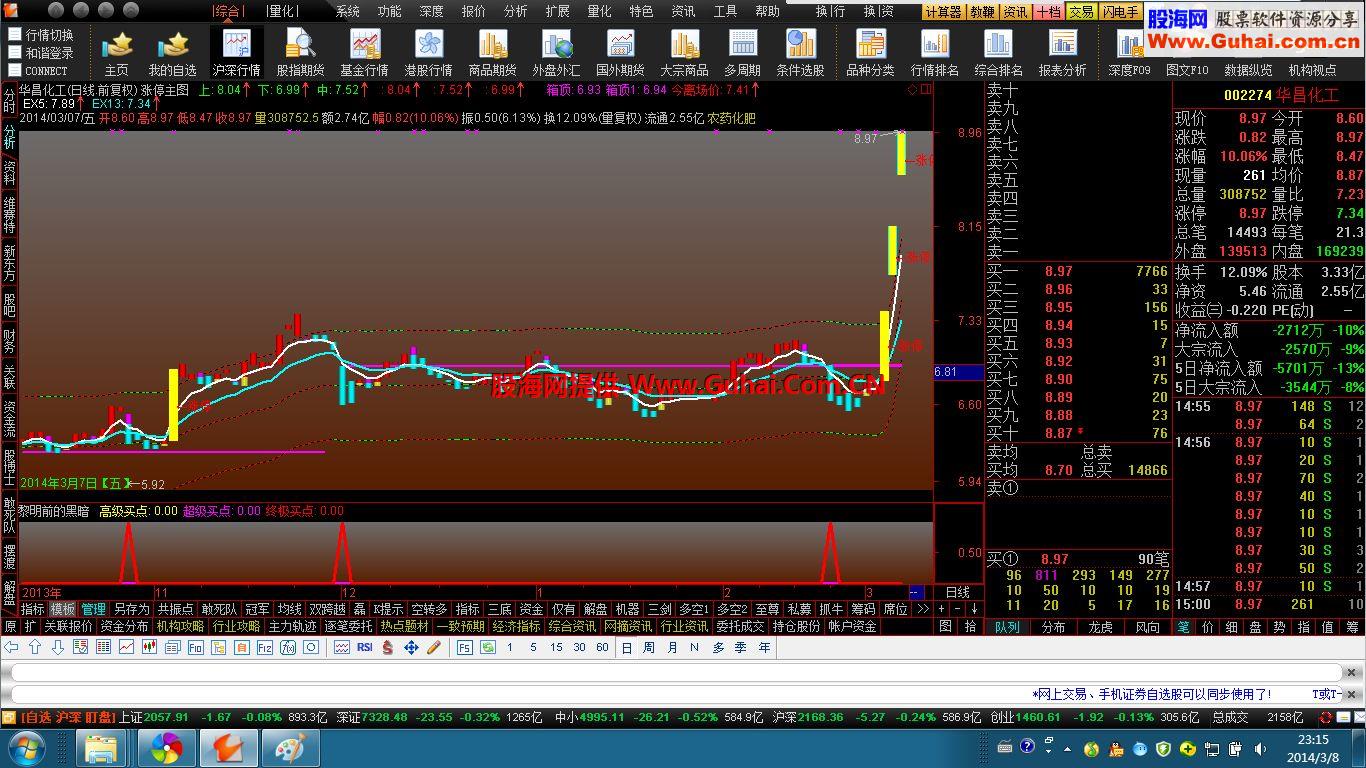Open the 资讯 menu
This screenshot has height=768, width=1366.
click(684, 11)
